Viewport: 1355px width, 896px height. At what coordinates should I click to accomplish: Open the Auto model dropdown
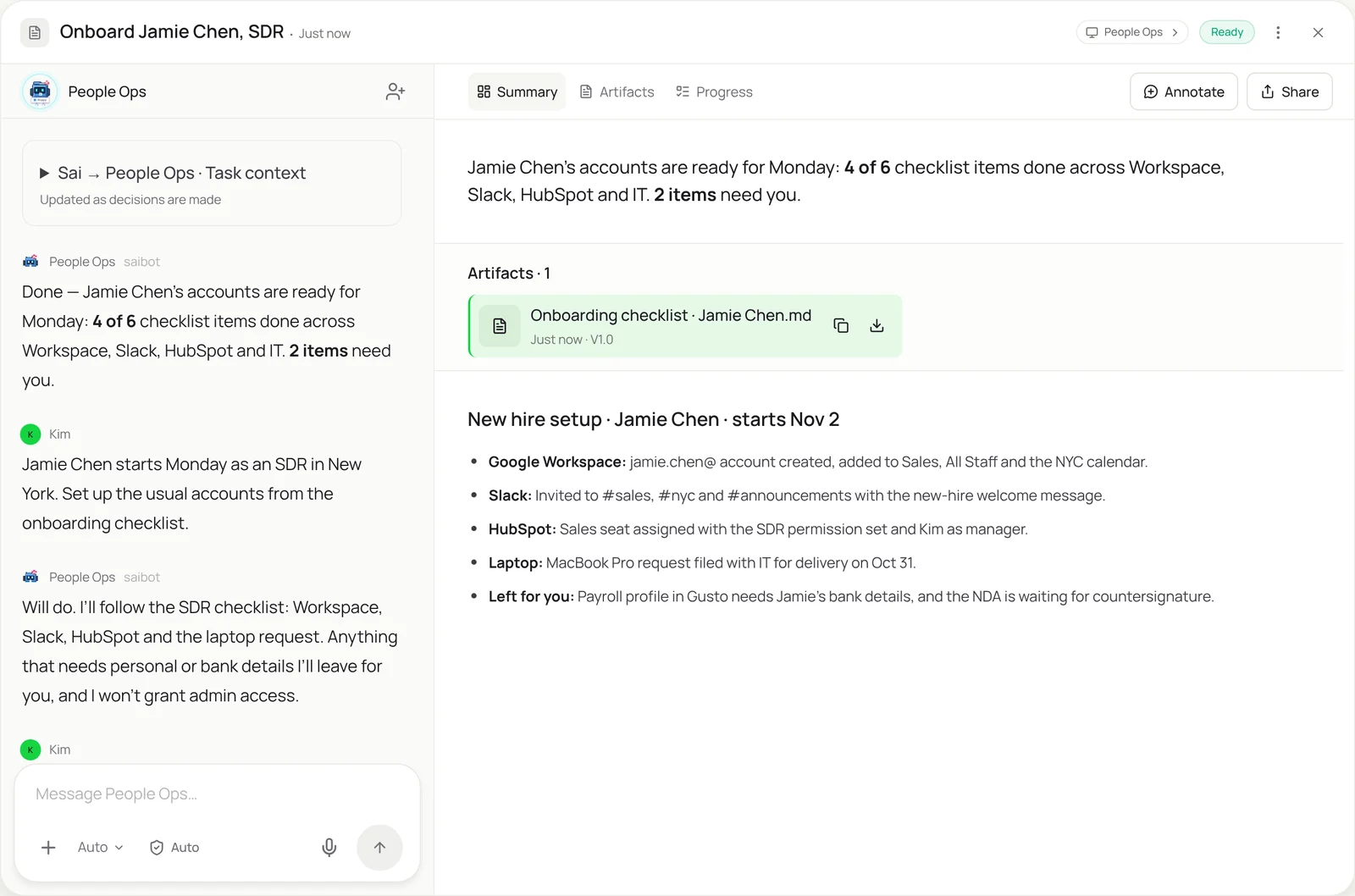(100, 848)
